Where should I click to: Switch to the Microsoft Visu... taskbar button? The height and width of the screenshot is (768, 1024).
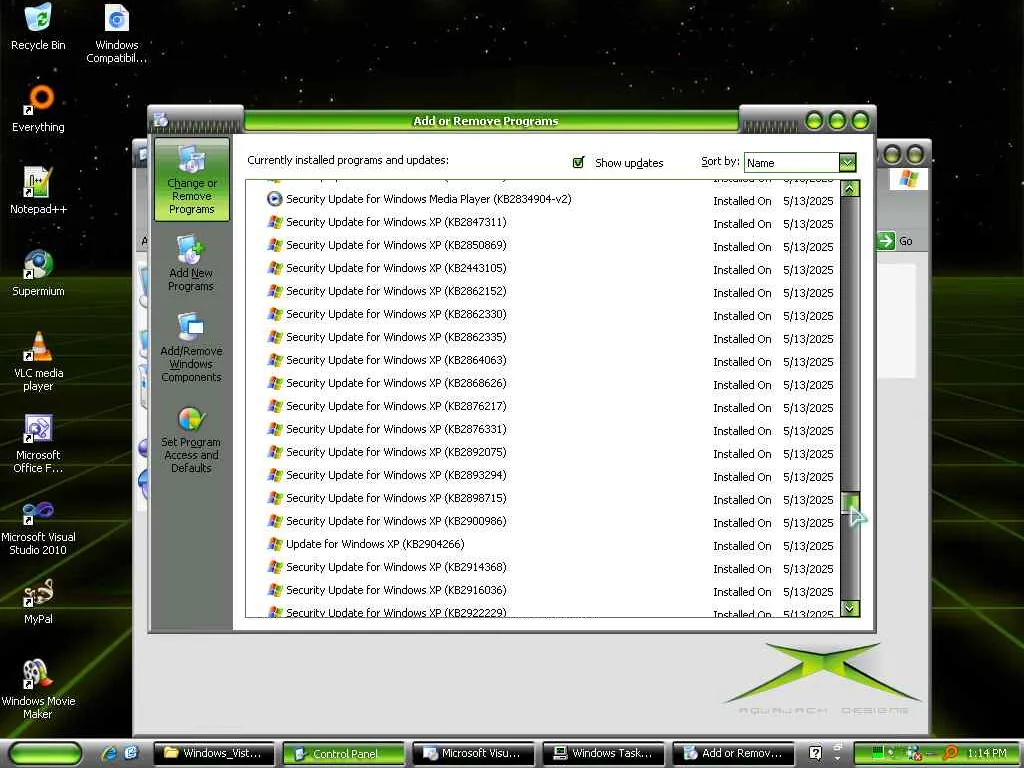pyautogui.click(x=474, y=754)
